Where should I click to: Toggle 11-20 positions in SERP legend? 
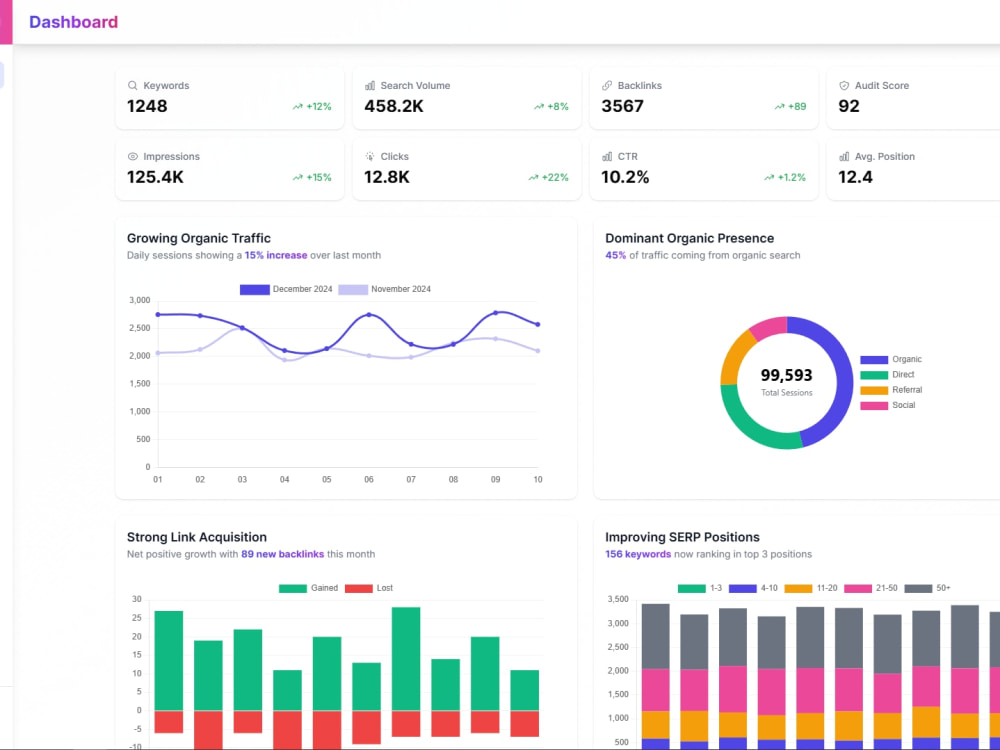pos(811,588)
